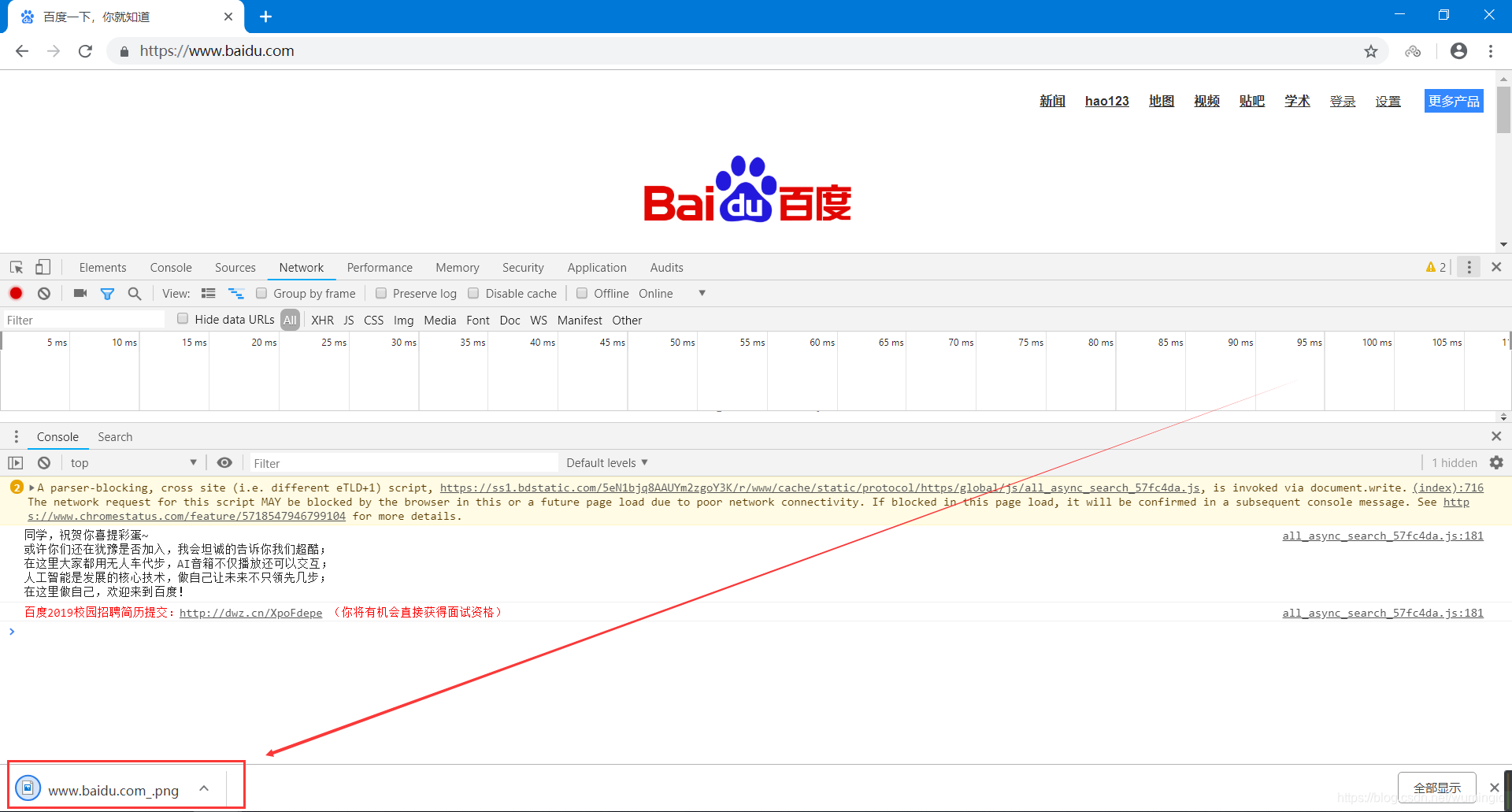
Task: Create a live expression with eye icon
Action: coord(224,463)
